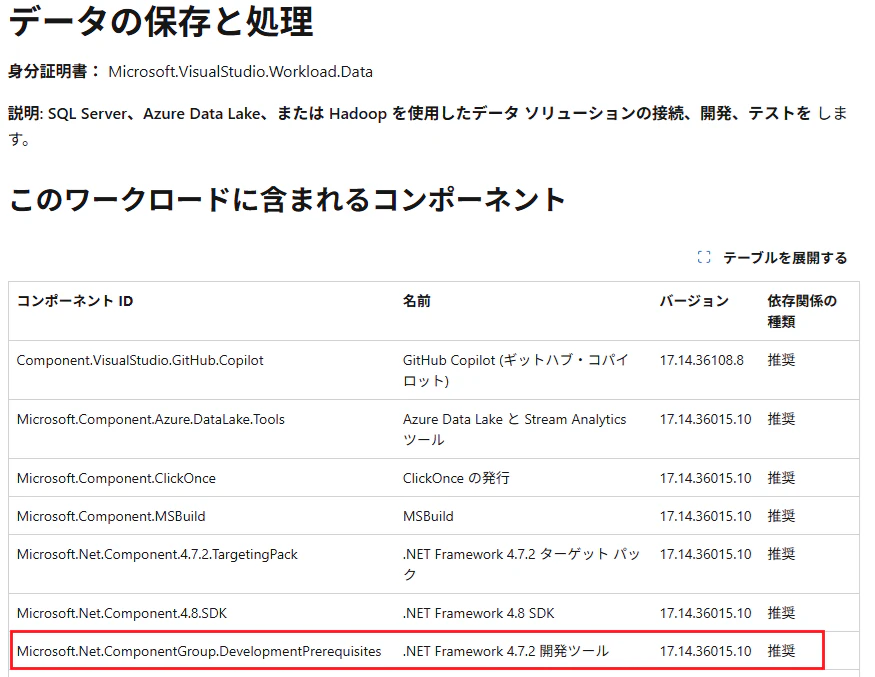
Task: Click '推奨' in the DevelopmentPrerequisites row
Action: tap(781, 652)
